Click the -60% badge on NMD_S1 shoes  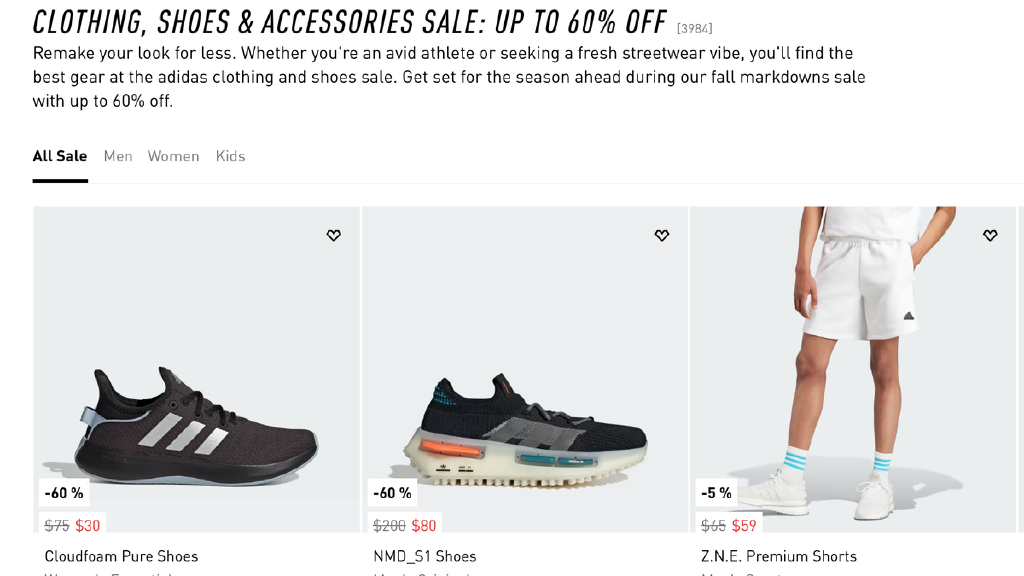tap(392, 493)
